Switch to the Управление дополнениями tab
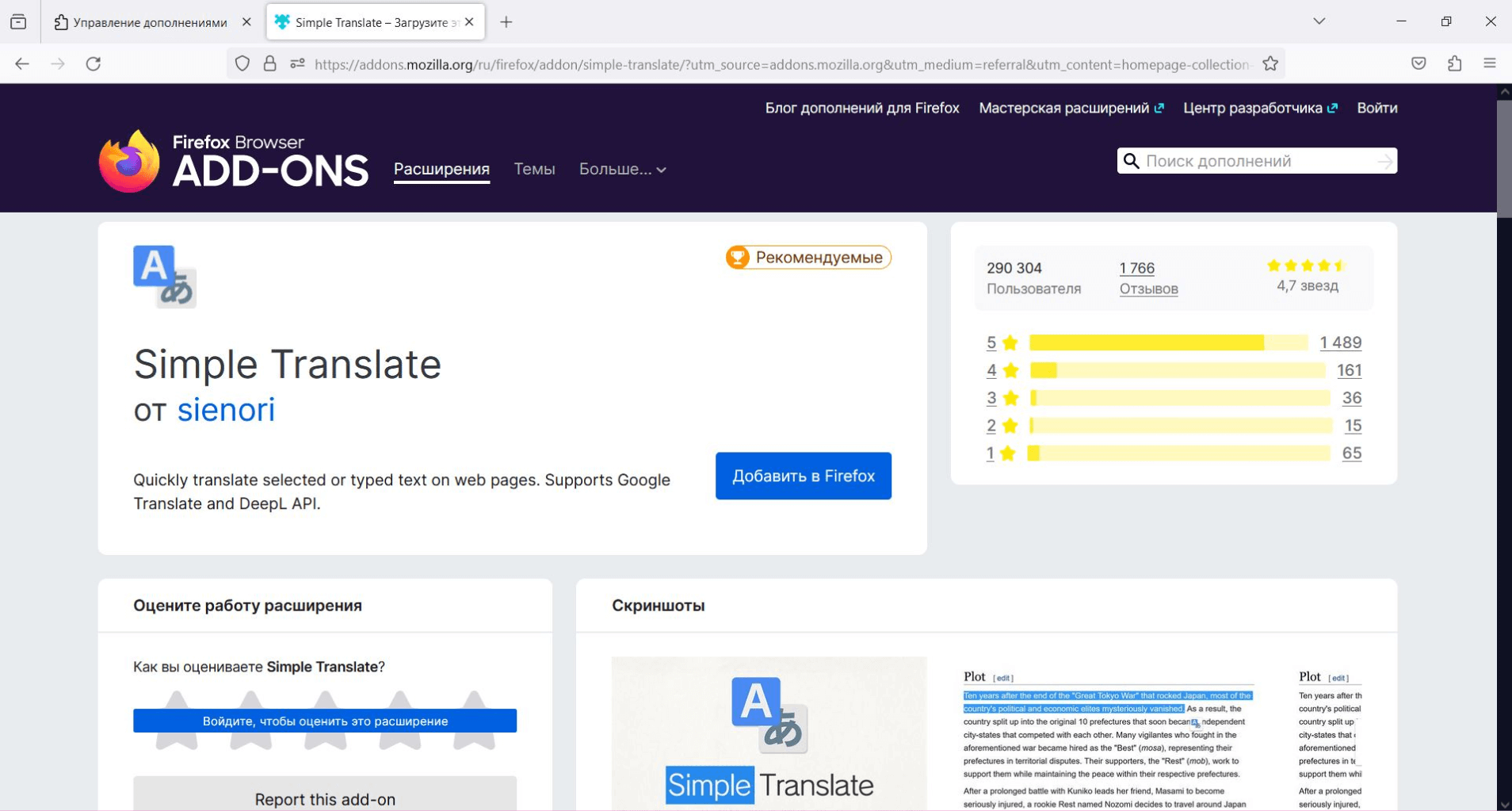 click(x=149, y=22)
